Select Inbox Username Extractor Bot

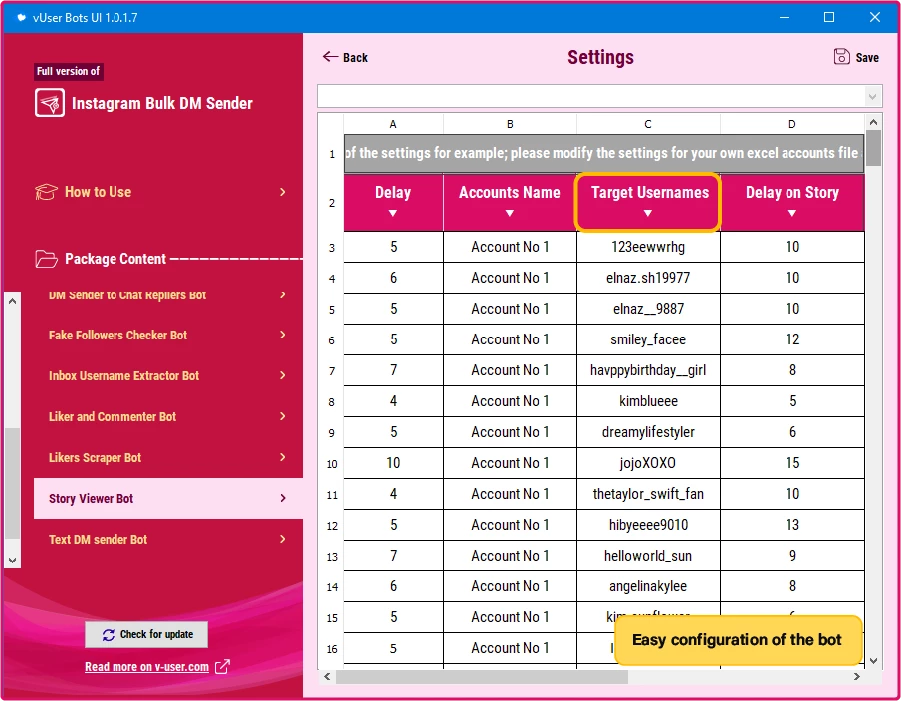point(168,376)
